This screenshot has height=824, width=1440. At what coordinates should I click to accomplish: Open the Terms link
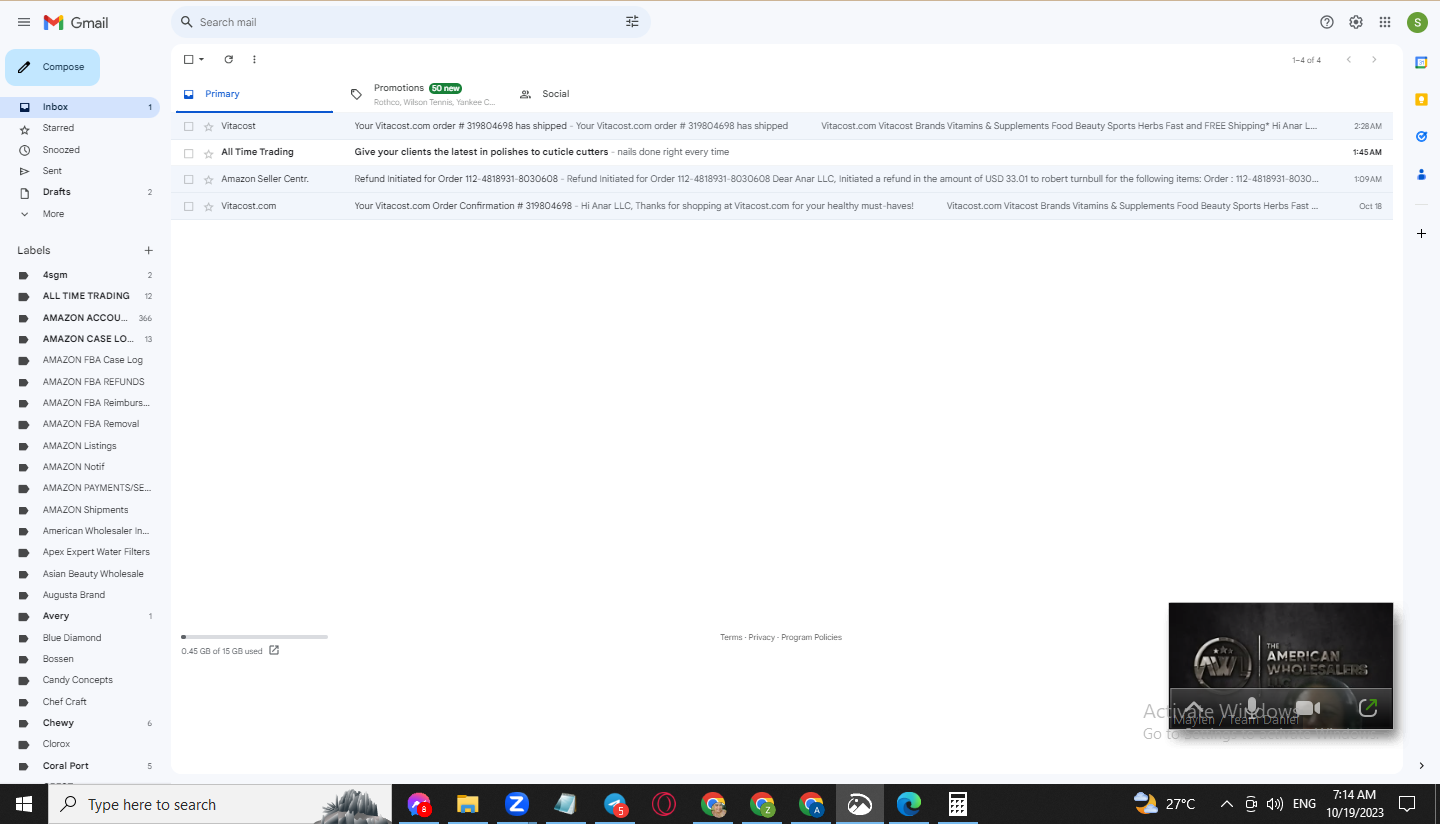(x=731, y=637)
